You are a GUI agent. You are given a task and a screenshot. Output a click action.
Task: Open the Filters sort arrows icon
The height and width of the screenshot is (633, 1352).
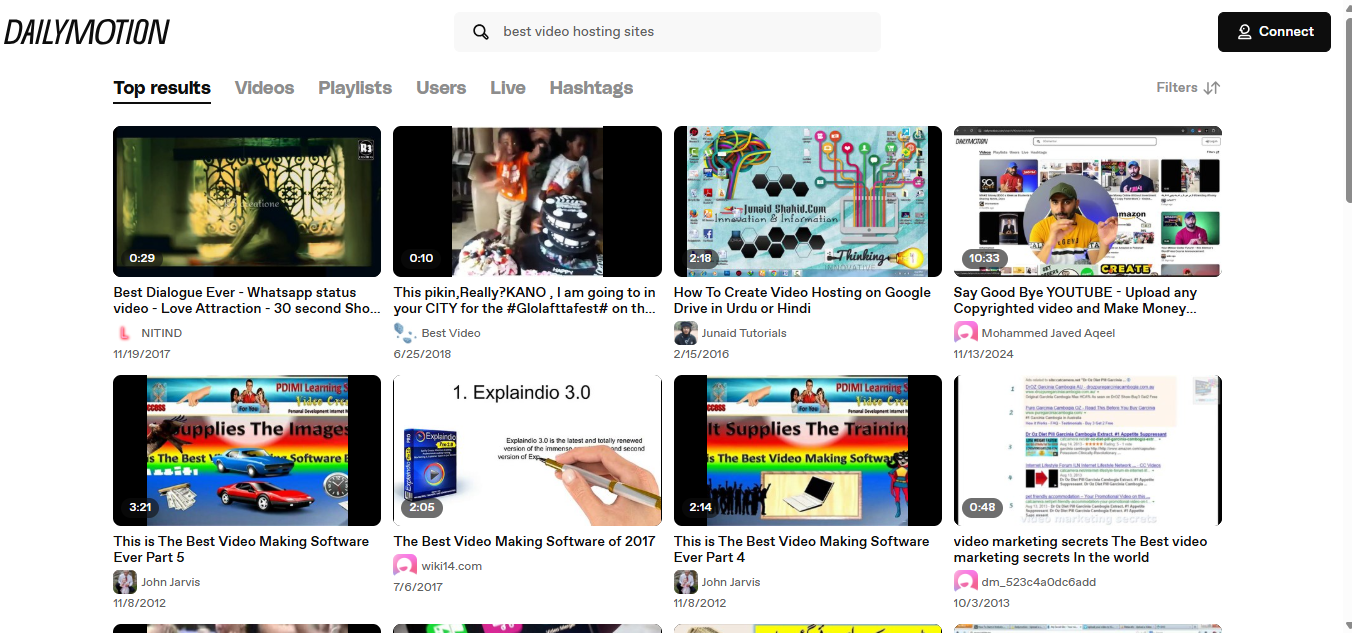1212,88
